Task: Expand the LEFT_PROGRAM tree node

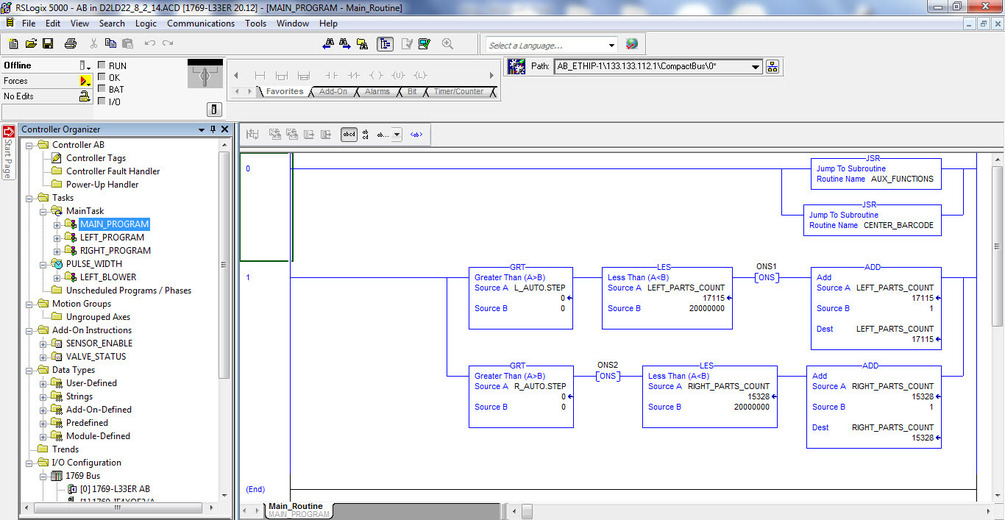Action: (x=57, y=237)
